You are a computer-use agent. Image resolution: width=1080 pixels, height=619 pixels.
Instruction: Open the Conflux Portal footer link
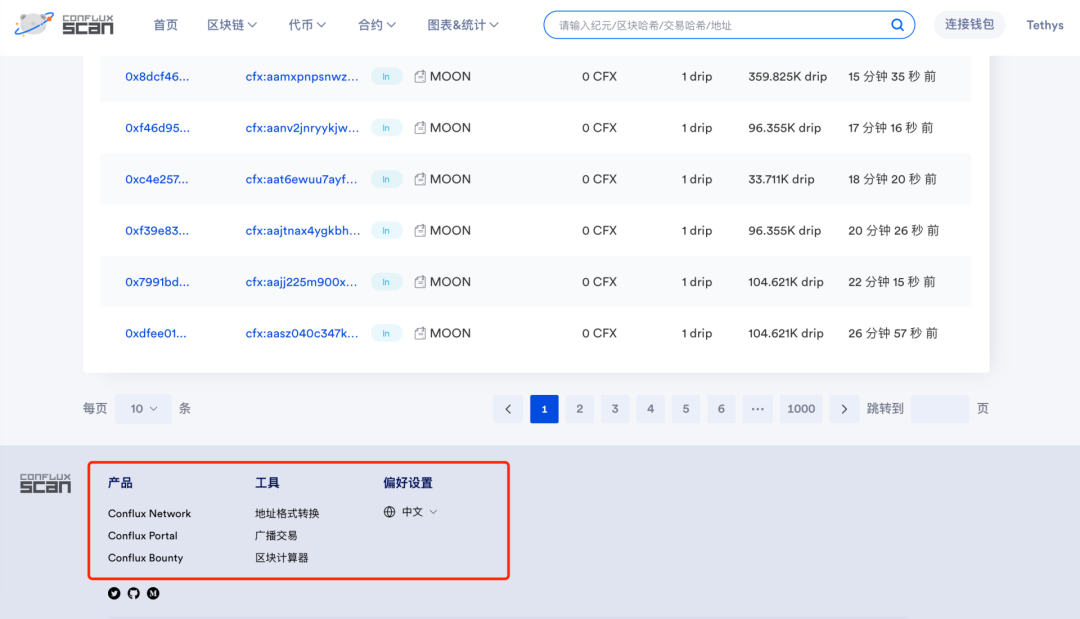click(143, 536)
